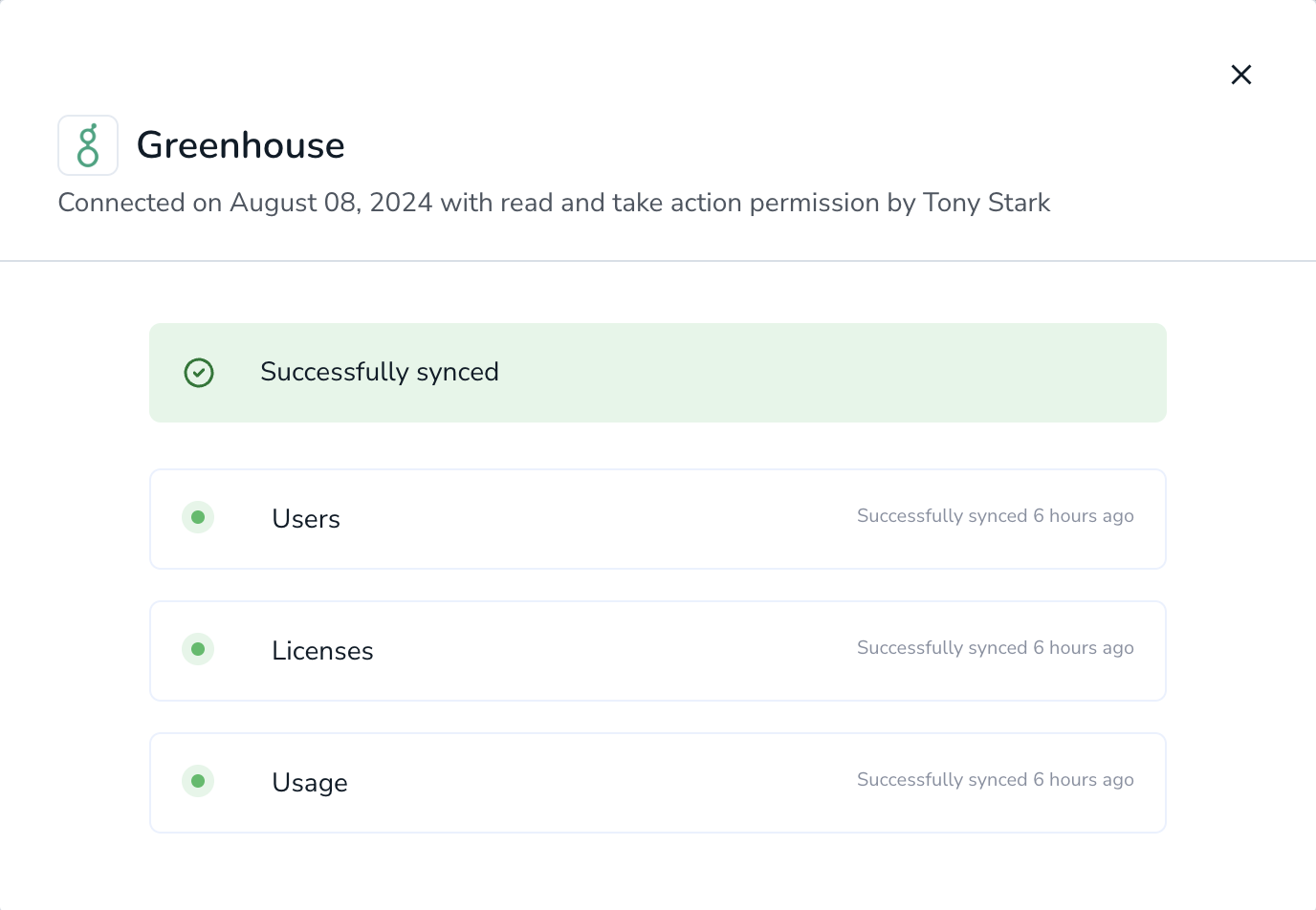
Task: Click the Greenhouse logo icon
Action: [88, 145]
